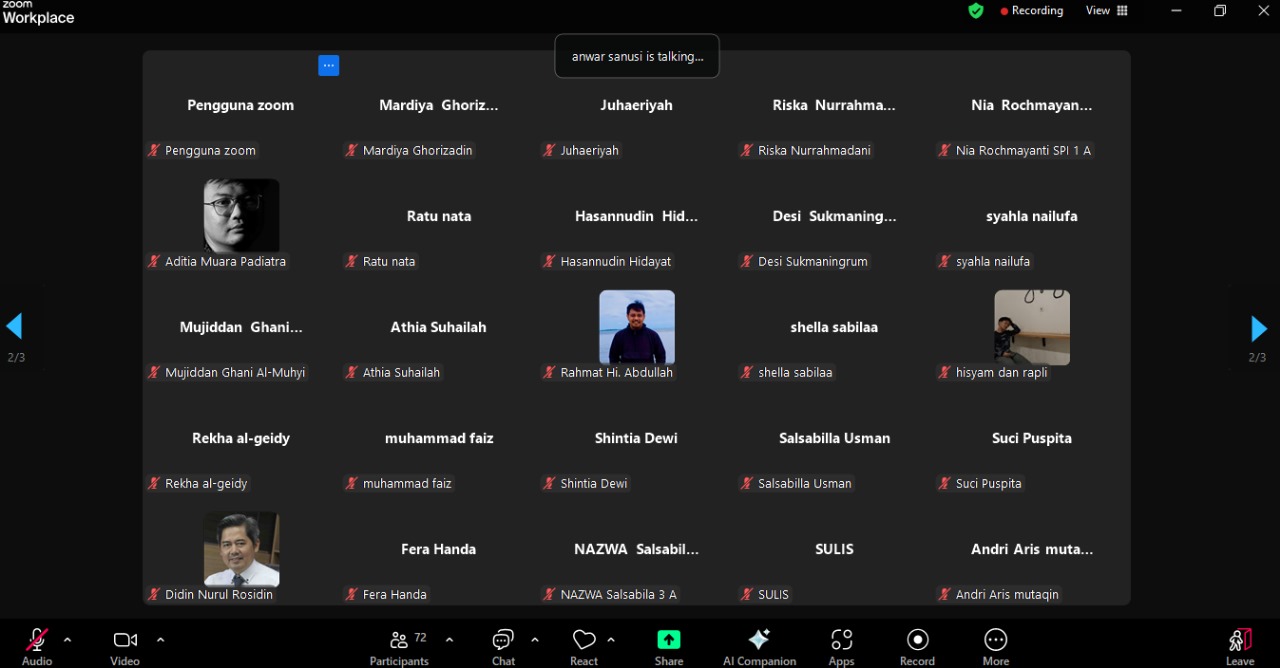Expand audio options arrow beside Audio

68,640
